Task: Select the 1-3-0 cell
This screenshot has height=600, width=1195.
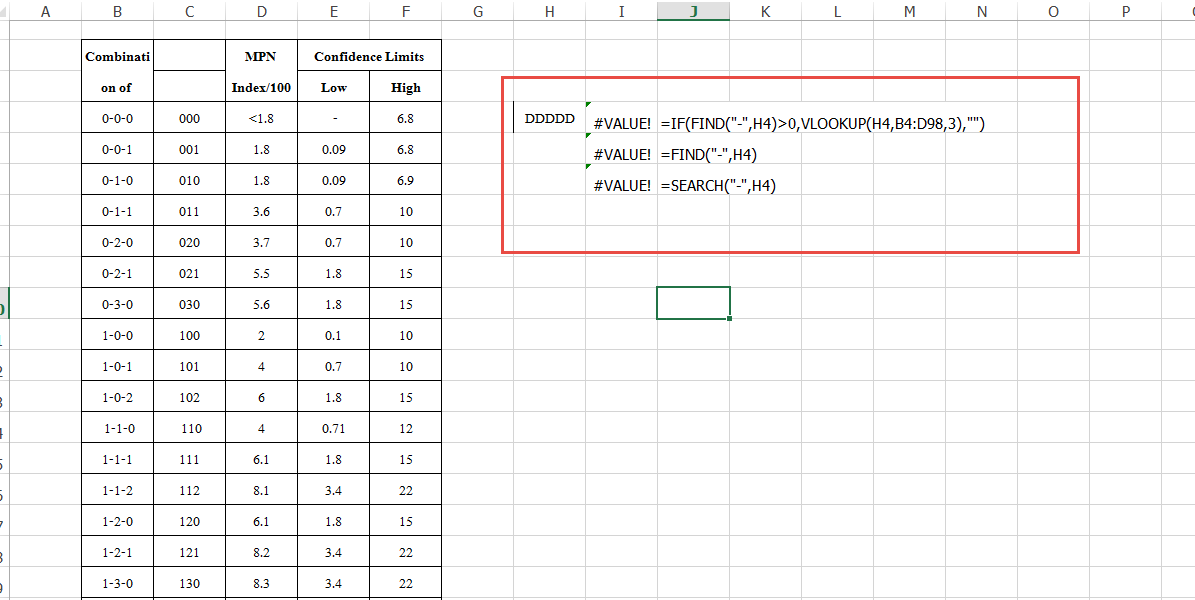Action: [x=117, y=583]
